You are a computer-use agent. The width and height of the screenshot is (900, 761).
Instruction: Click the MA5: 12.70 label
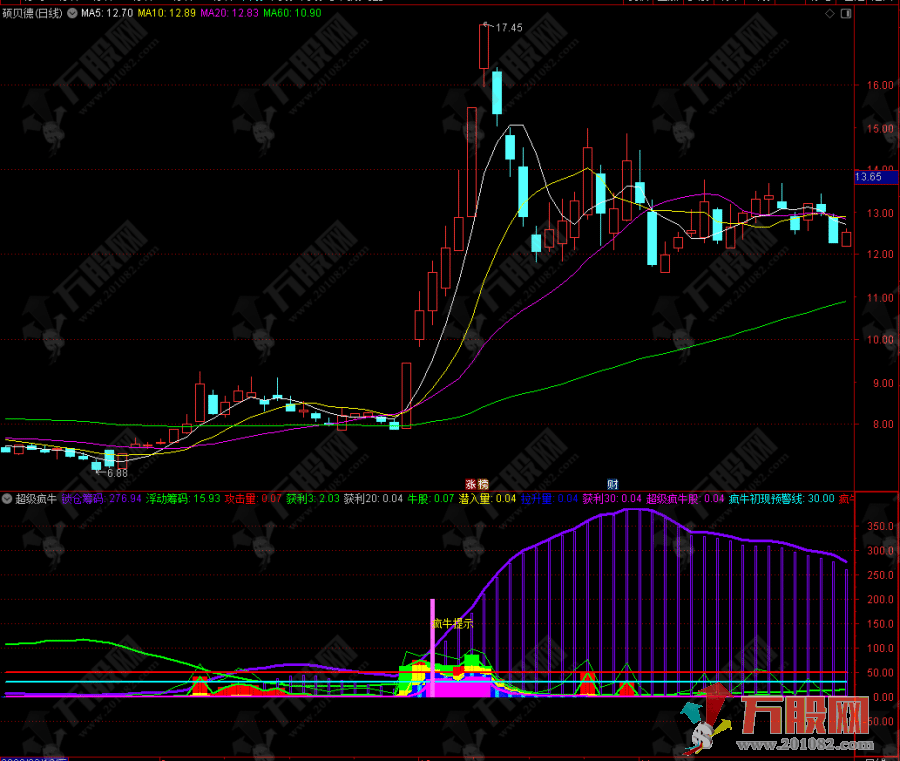click(x=107, y=13)
